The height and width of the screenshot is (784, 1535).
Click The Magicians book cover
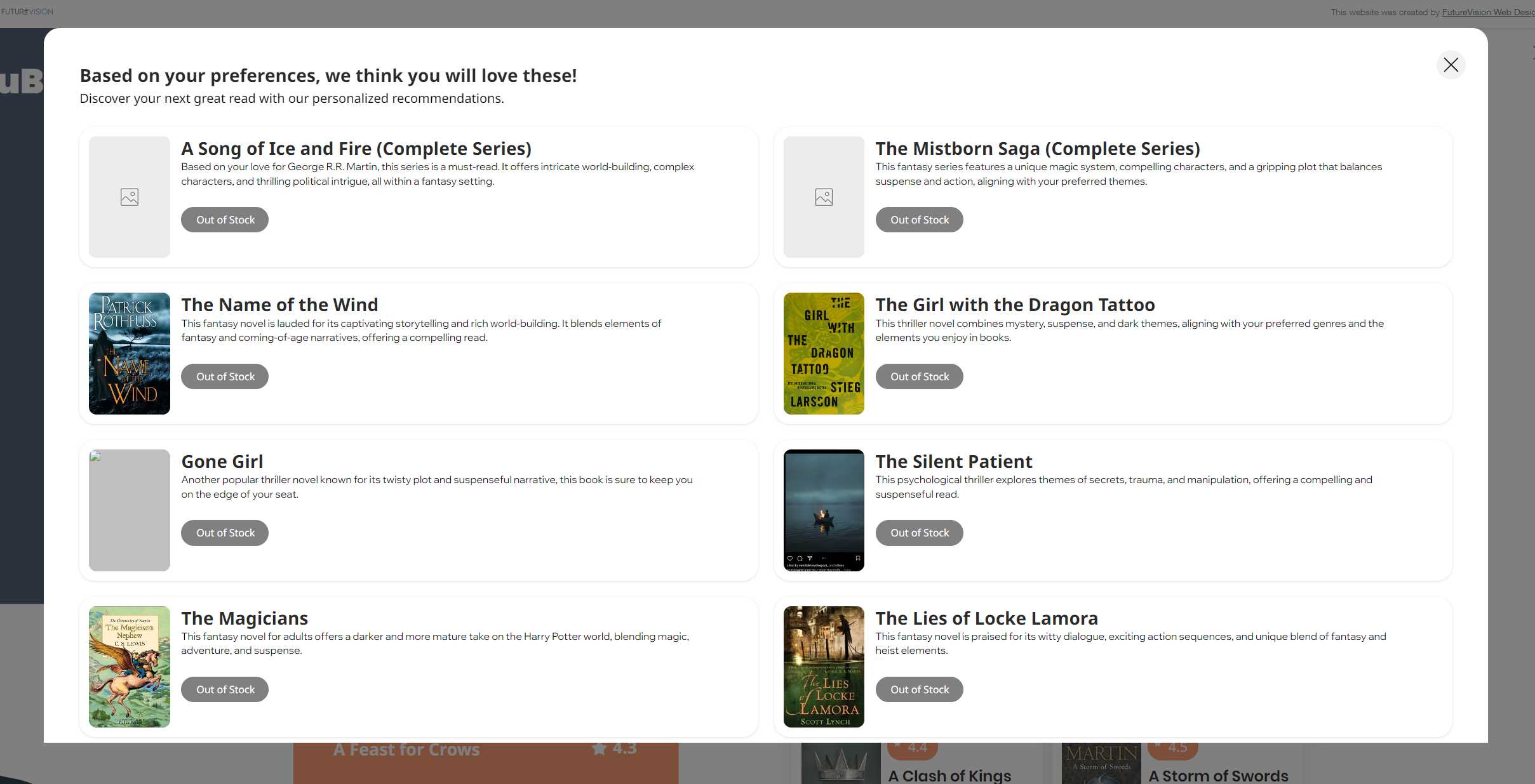pos(130,667)
